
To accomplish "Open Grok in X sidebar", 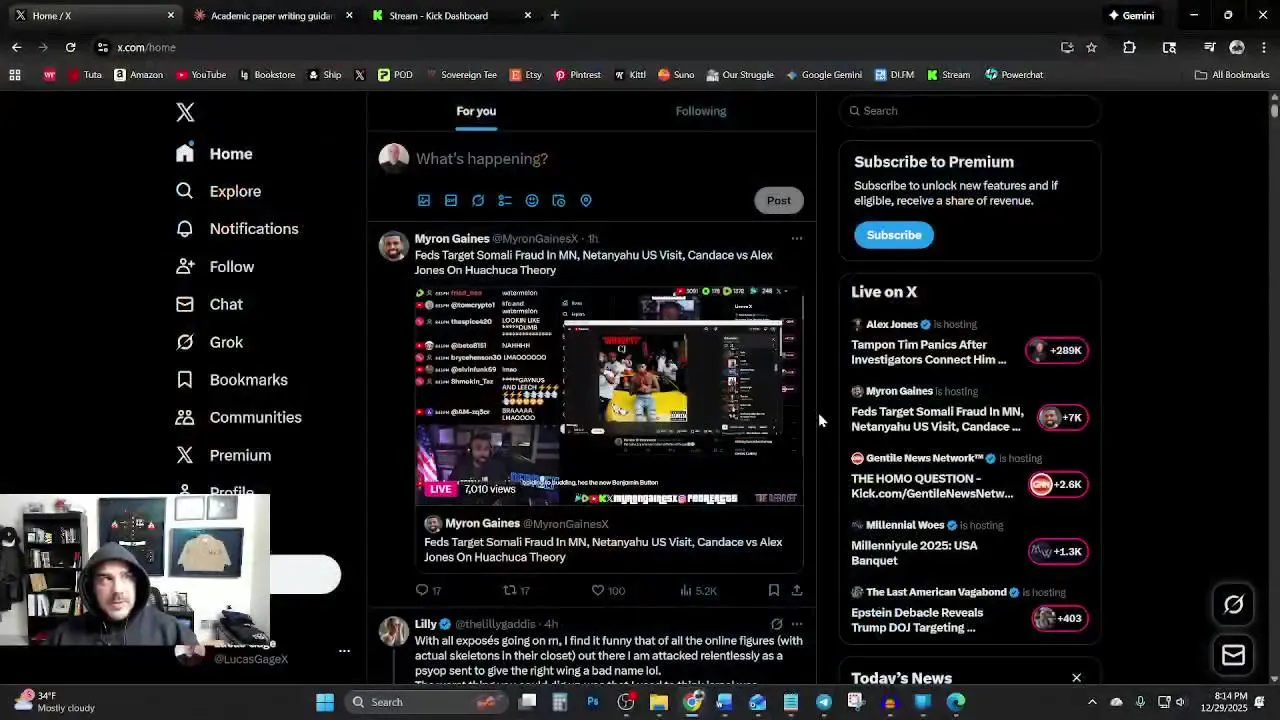I will pos(209,342).
